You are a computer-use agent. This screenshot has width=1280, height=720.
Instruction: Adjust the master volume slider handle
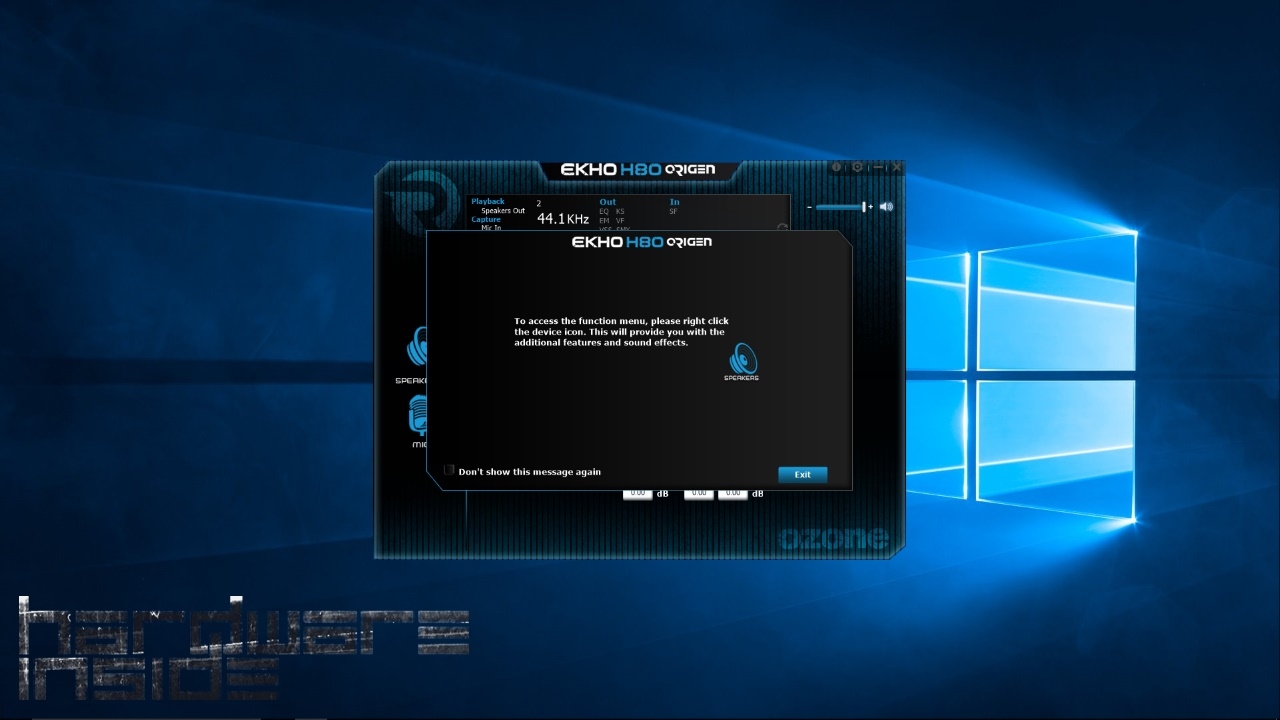864,207
